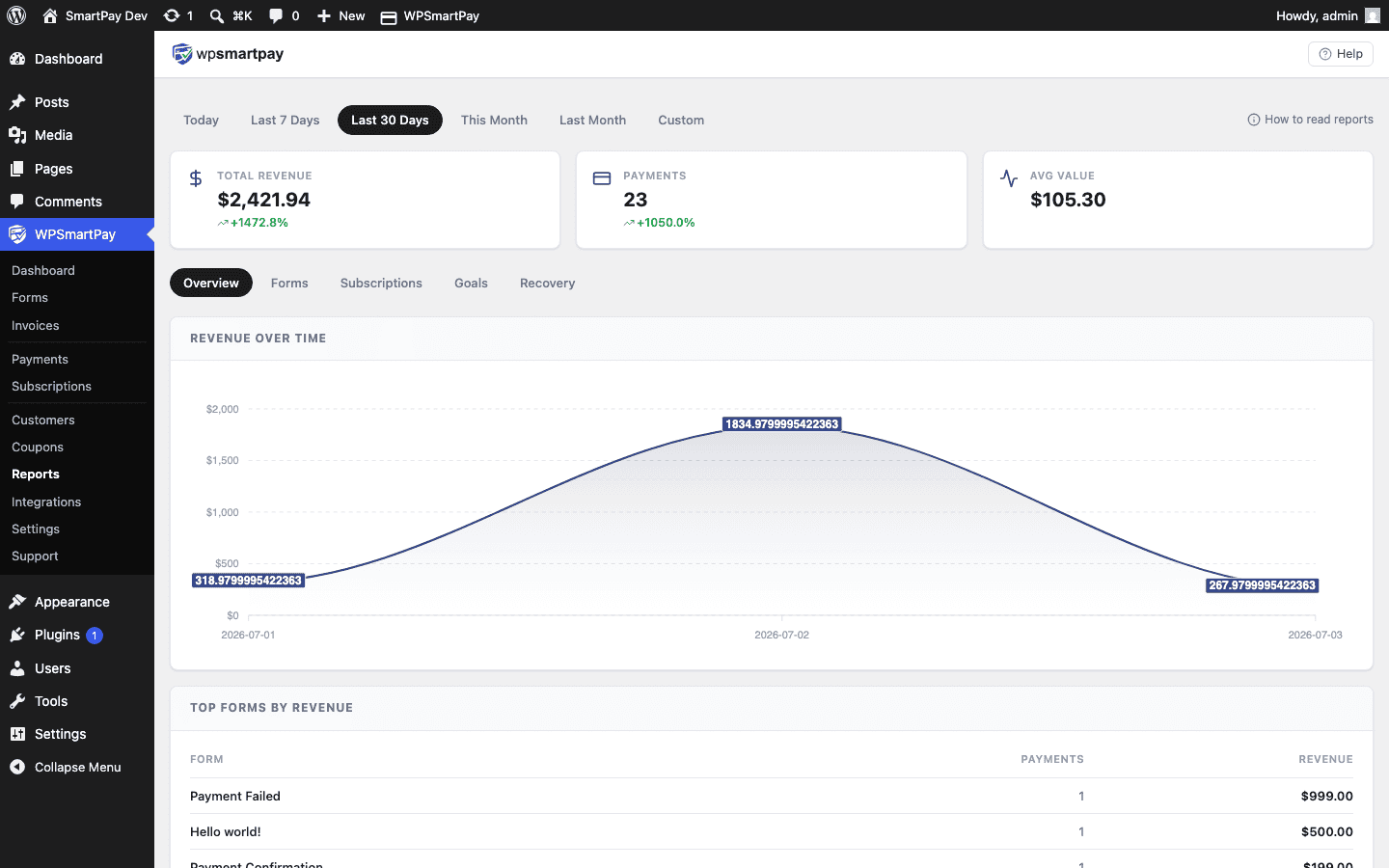Click the Tools wrench icon in sidebar
1389x868 pixels.
17,701
